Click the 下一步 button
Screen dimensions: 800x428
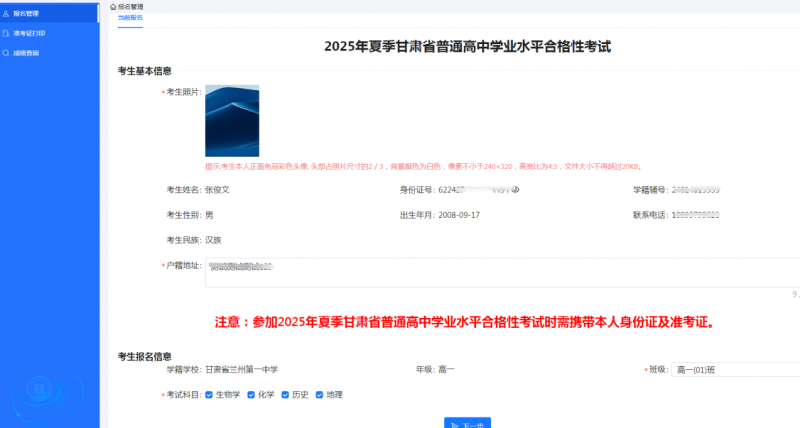467,424
